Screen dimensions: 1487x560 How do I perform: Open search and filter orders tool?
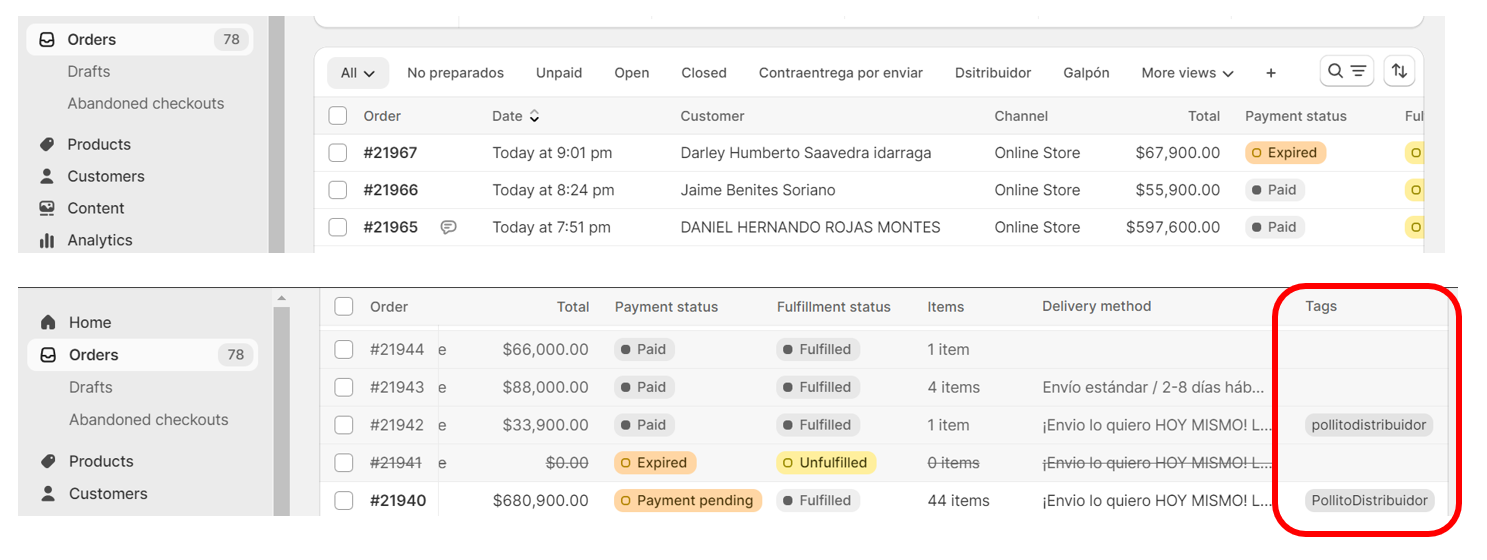point(1347,71)
